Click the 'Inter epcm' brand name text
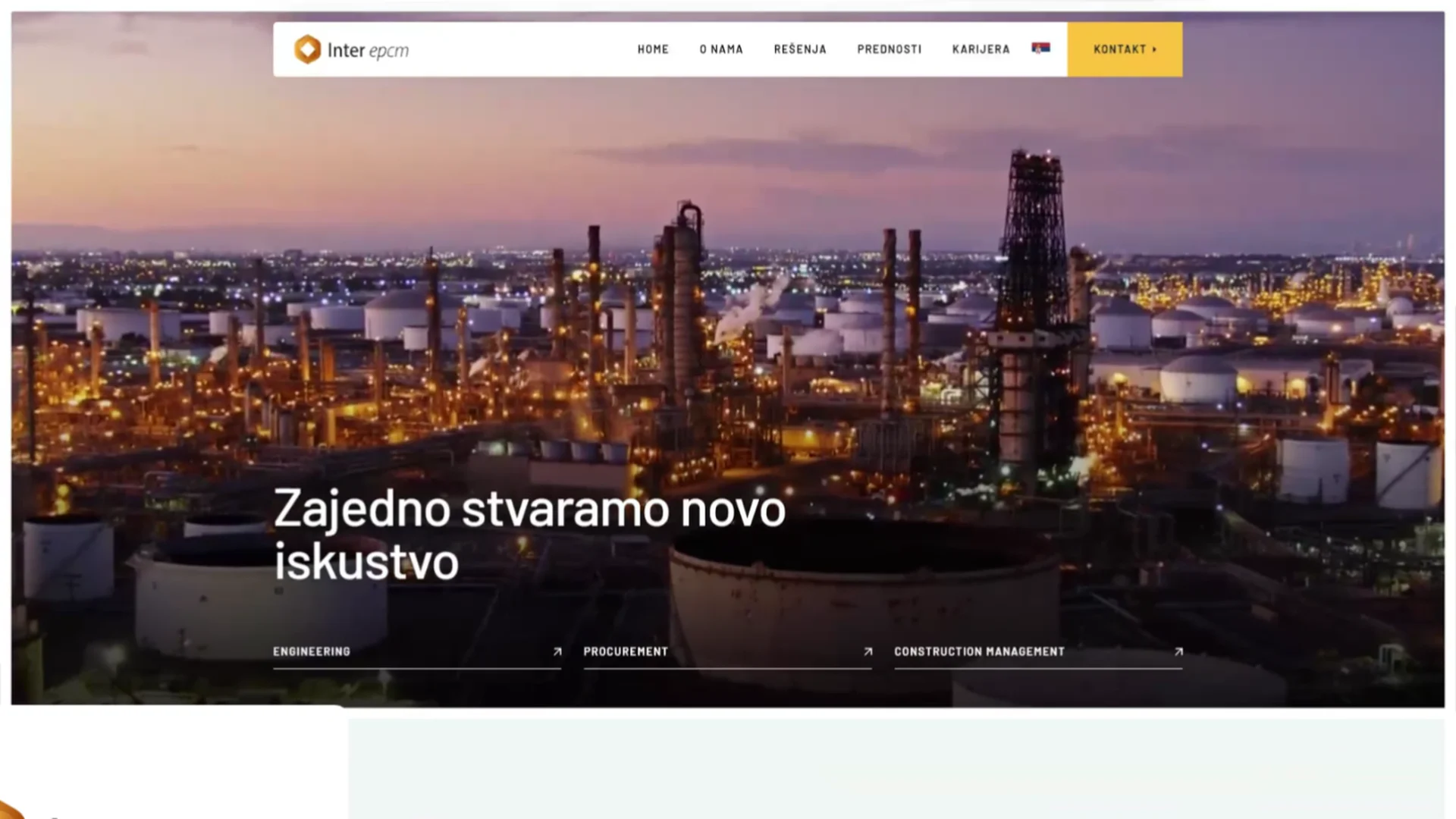The height and width of the screenshot is (819, 1456). pos(368,50)
